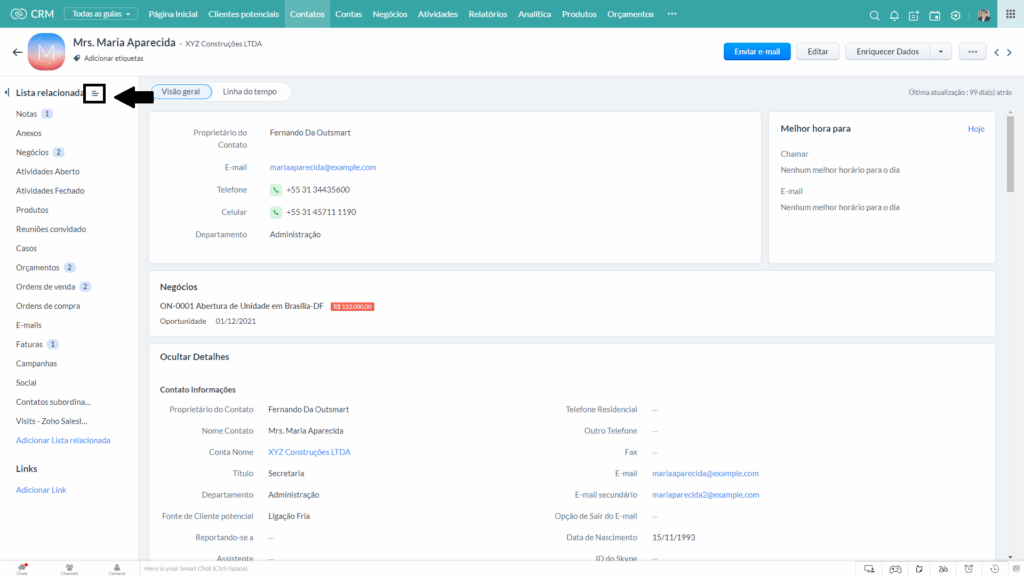Go back using the left arrow

[17, 52]
